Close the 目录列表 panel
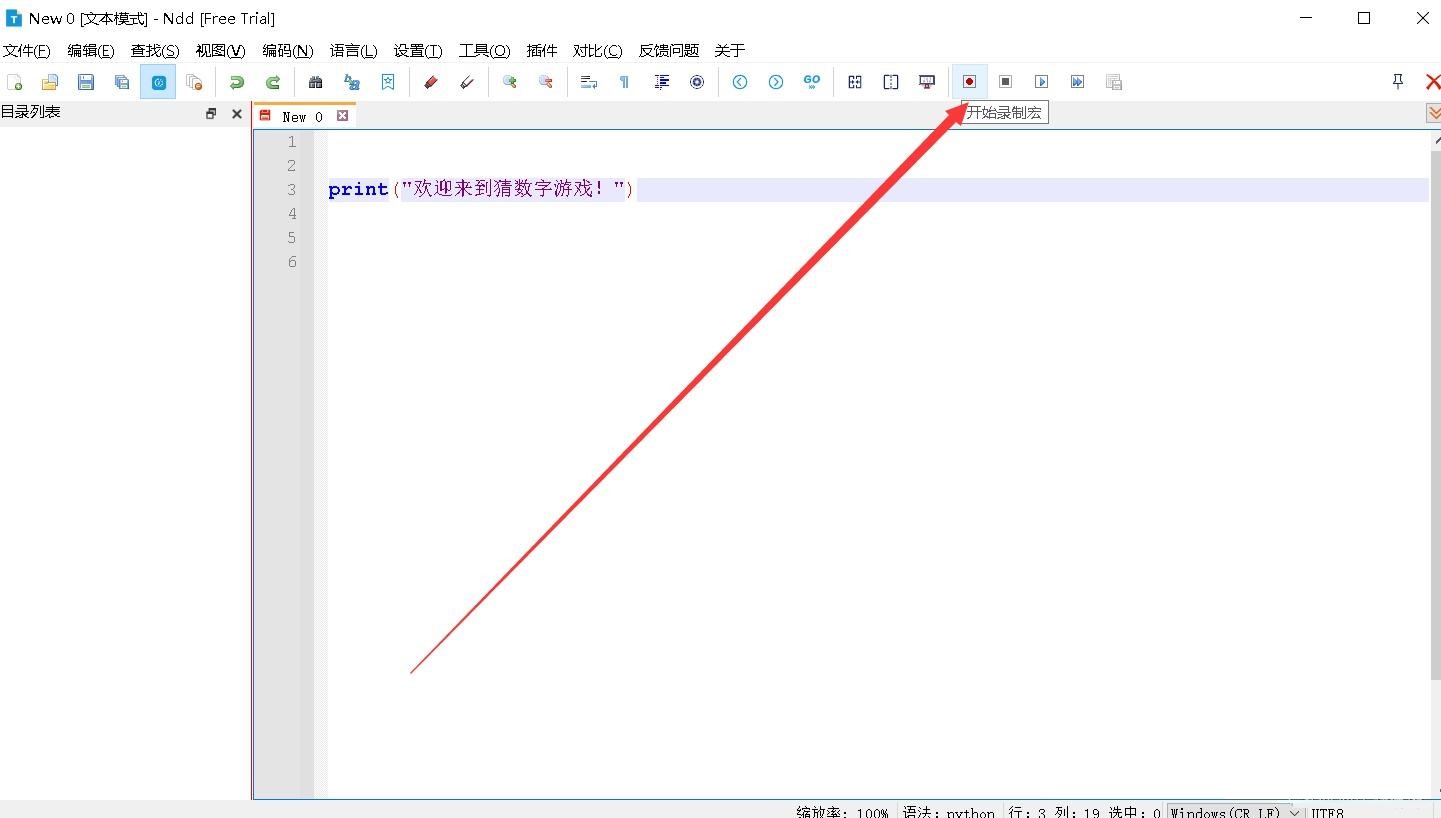This screenshot has width=1441, height=818. [237, 114]
